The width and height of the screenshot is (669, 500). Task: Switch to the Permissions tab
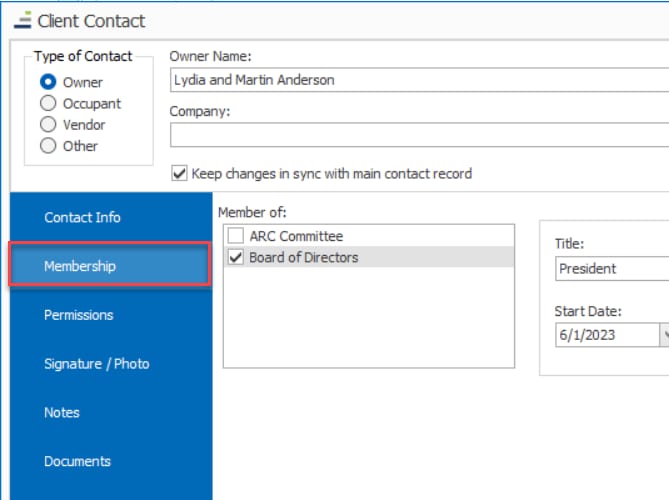(111, 315)
